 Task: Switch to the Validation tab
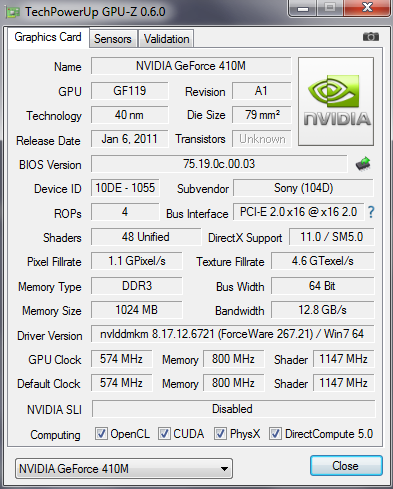click(x=166, y=39)
